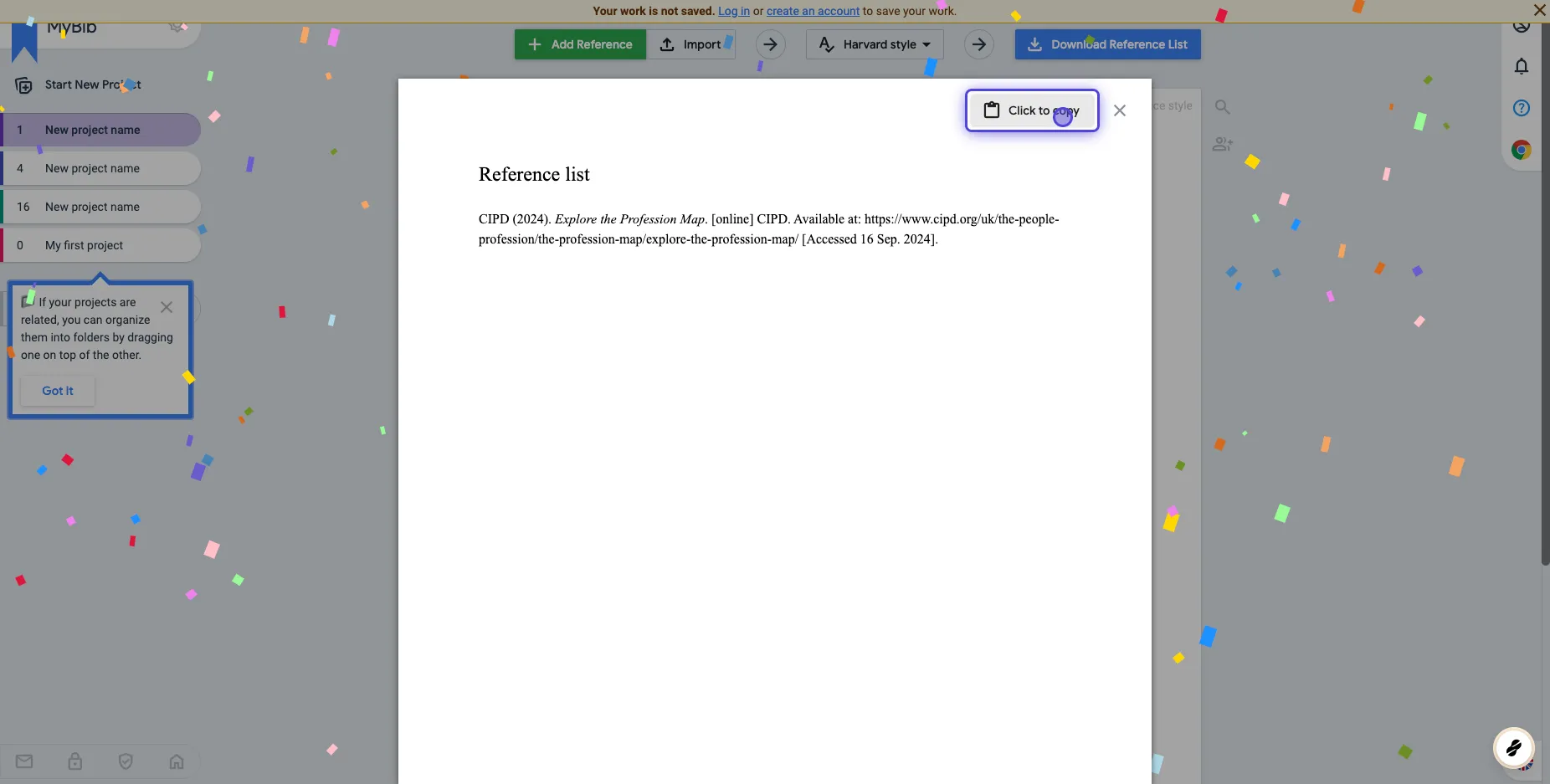Follow the create an account link
This screenshot has width=1550, height=784.
point(813,11)
